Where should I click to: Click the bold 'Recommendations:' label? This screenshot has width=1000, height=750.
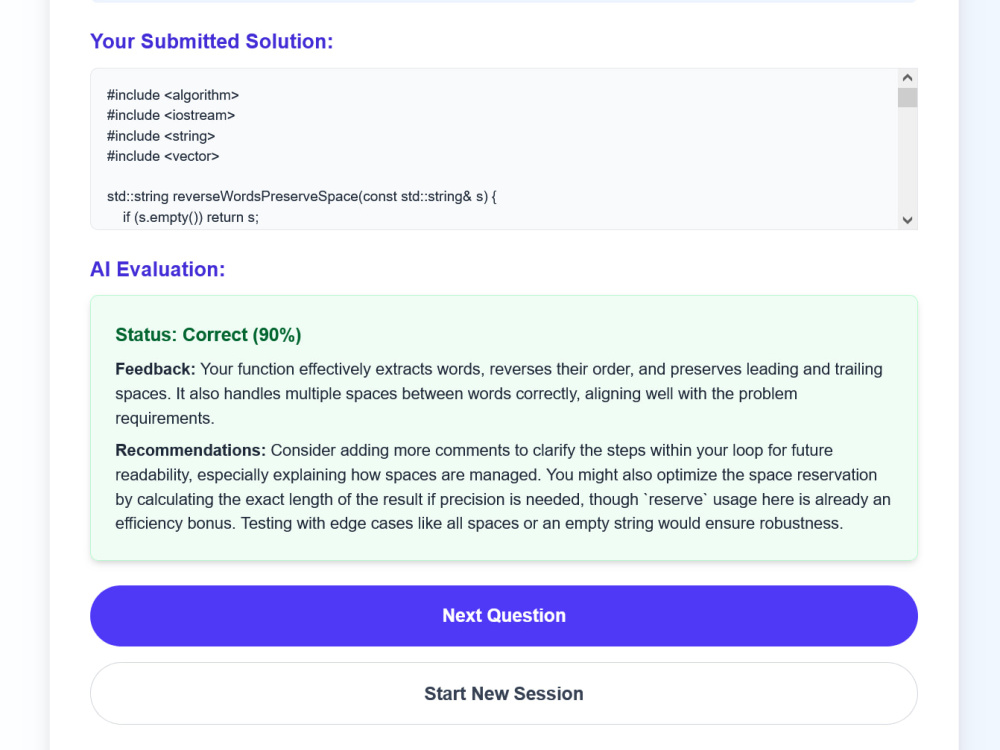pyautogui.click(x=190, y=450)
